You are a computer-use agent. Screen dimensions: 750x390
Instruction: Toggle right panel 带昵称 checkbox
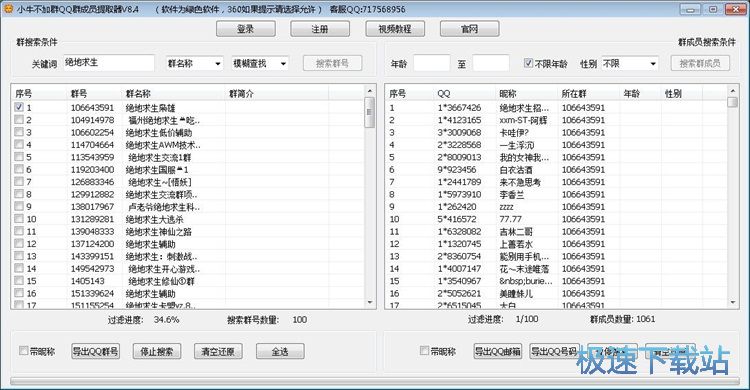(x=424, y=351)
